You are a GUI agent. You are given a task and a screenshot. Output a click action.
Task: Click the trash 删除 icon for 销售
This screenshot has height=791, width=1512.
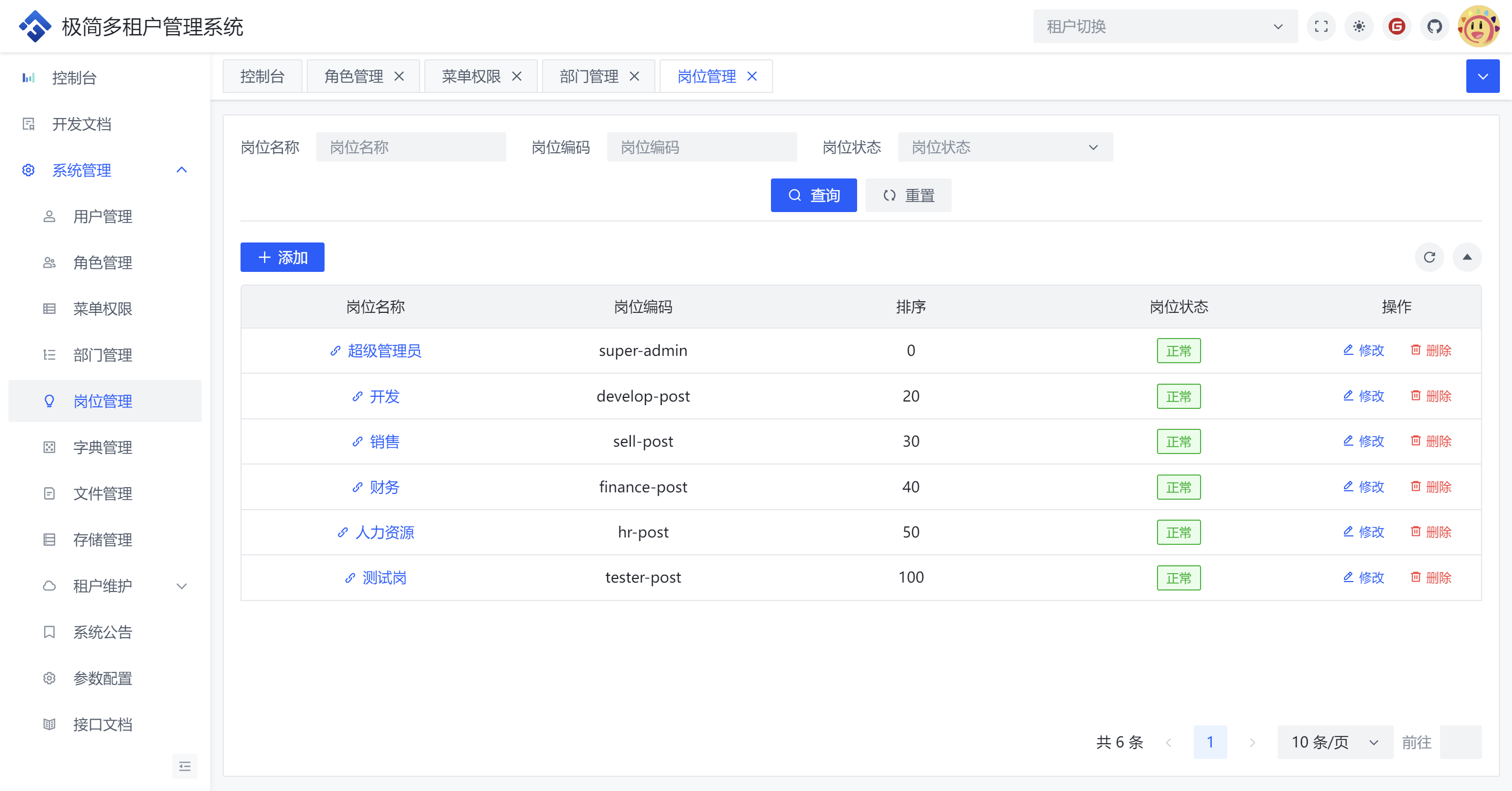[1416, 441]
